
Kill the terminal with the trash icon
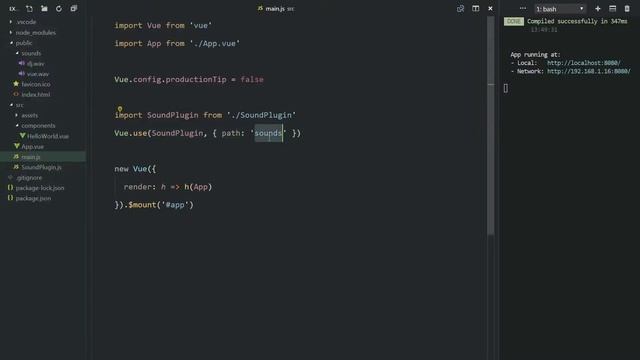[x=627, y=9]
